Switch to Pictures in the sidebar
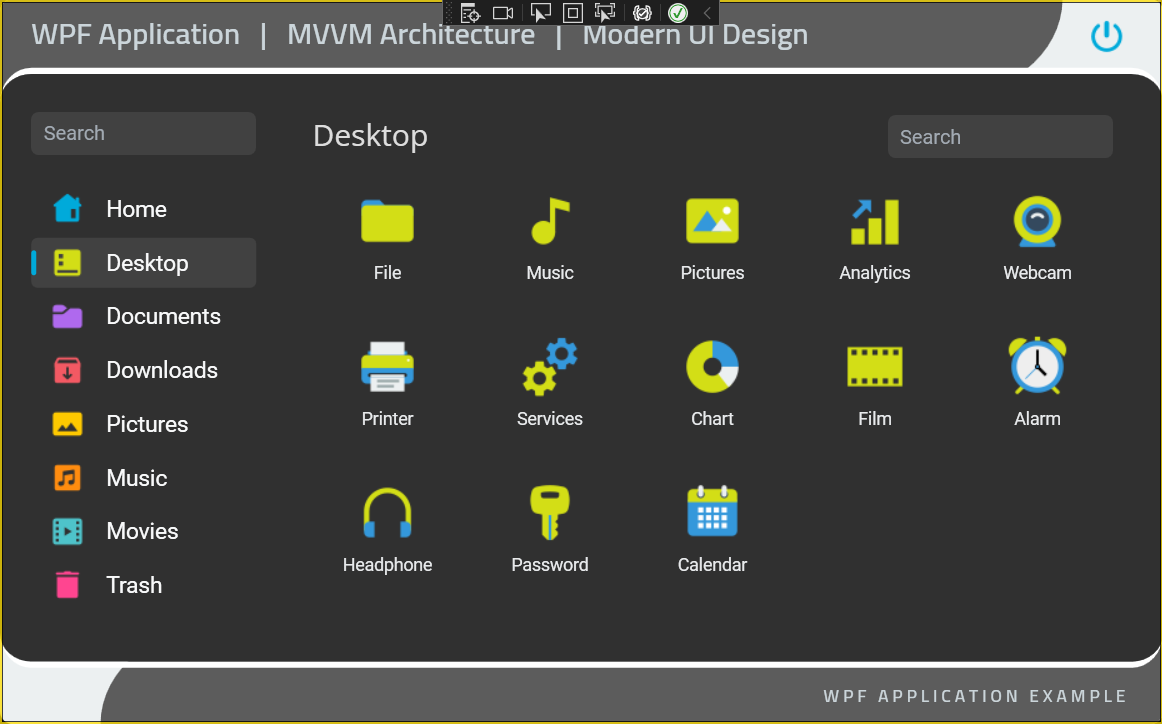 click(x=144, y=424)
